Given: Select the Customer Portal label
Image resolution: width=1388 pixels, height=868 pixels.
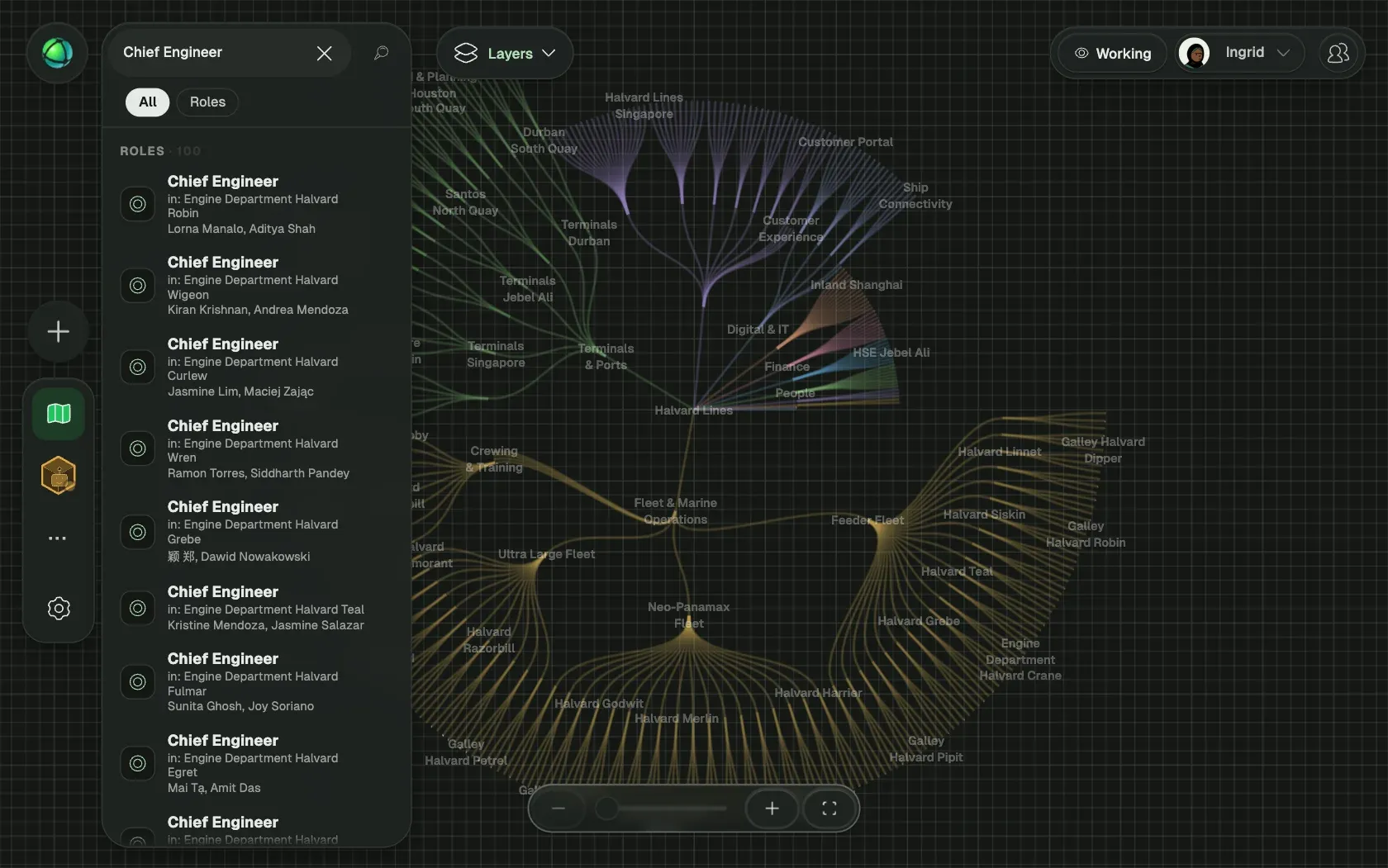Looking at the screenshot, I should (845, 142).
